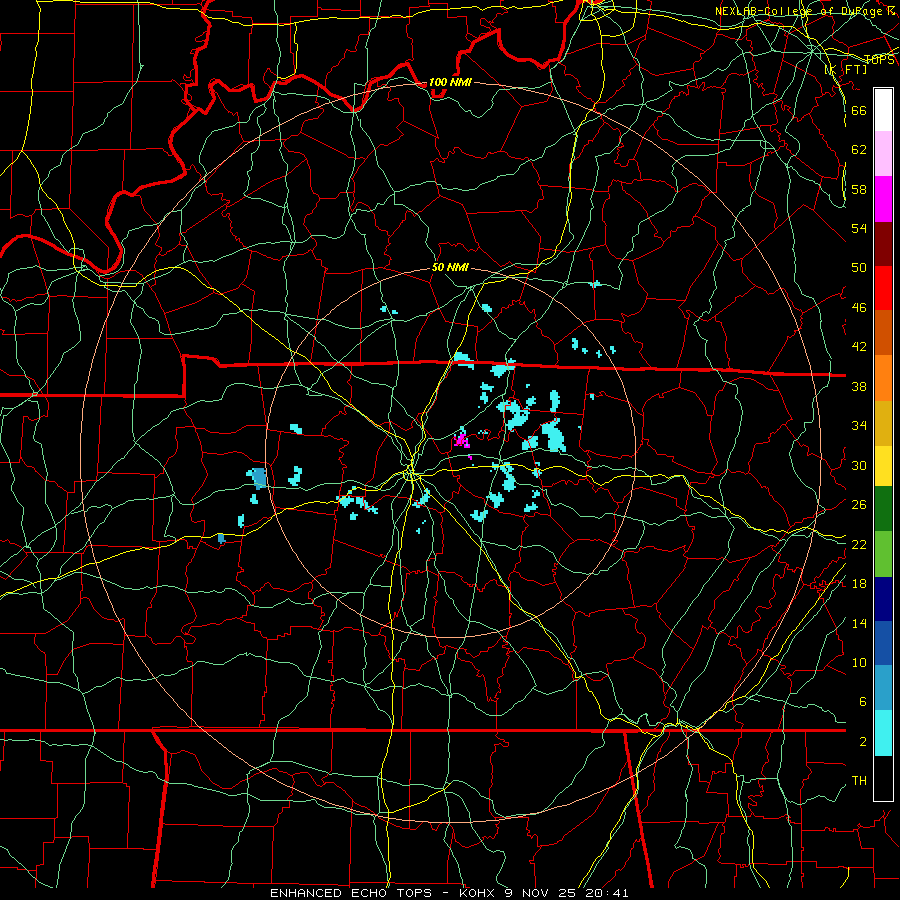Click the '50 NMI' range ring label
The width and height of the screenshot is (900, 900).
[450, 268]
